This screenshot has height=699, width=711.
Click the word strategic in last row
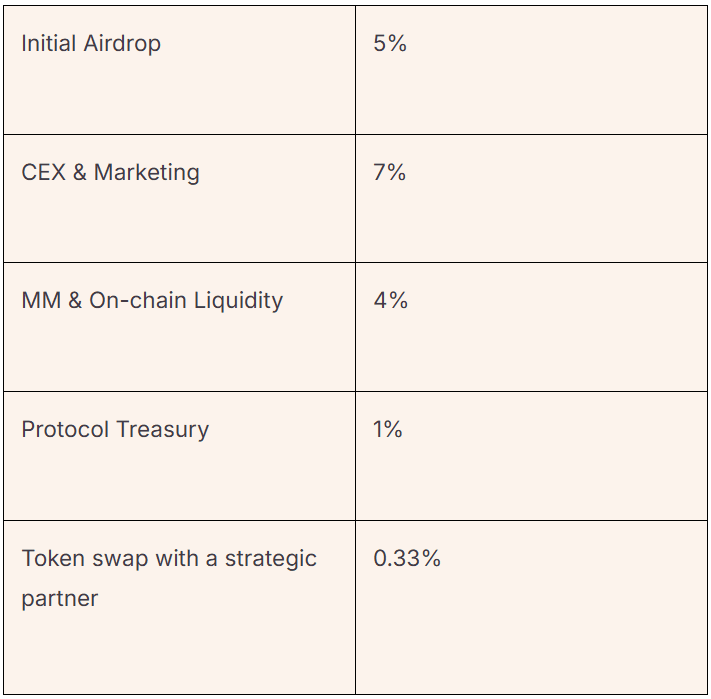[271, 559]
